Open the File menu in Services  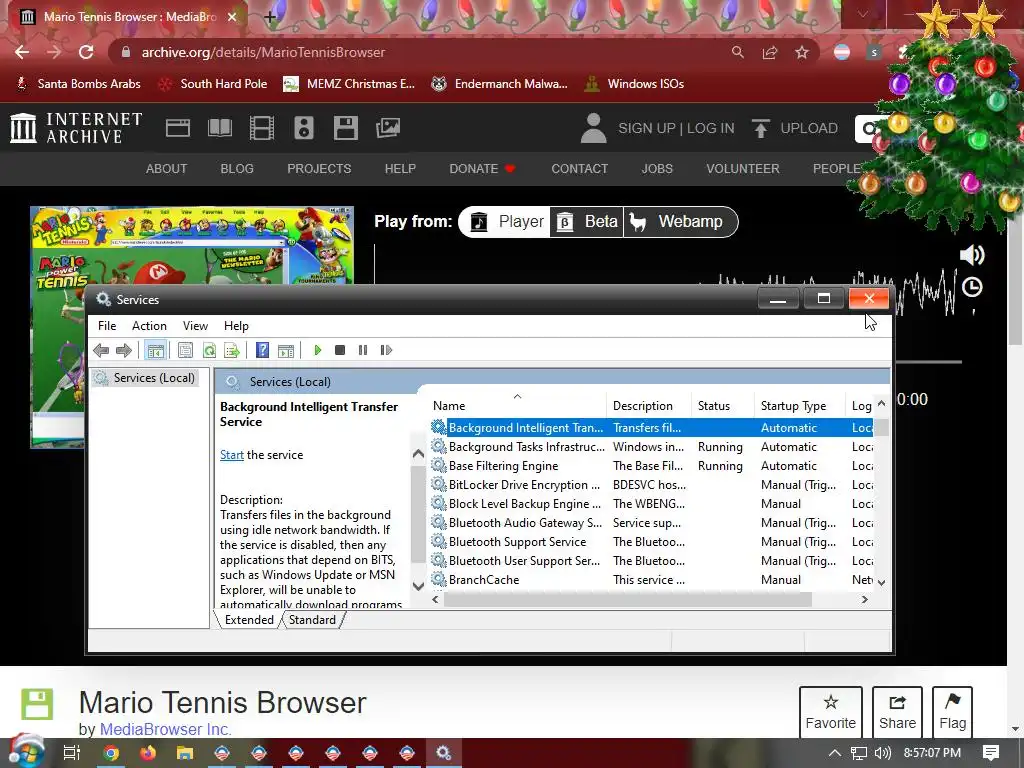[107, 326]
